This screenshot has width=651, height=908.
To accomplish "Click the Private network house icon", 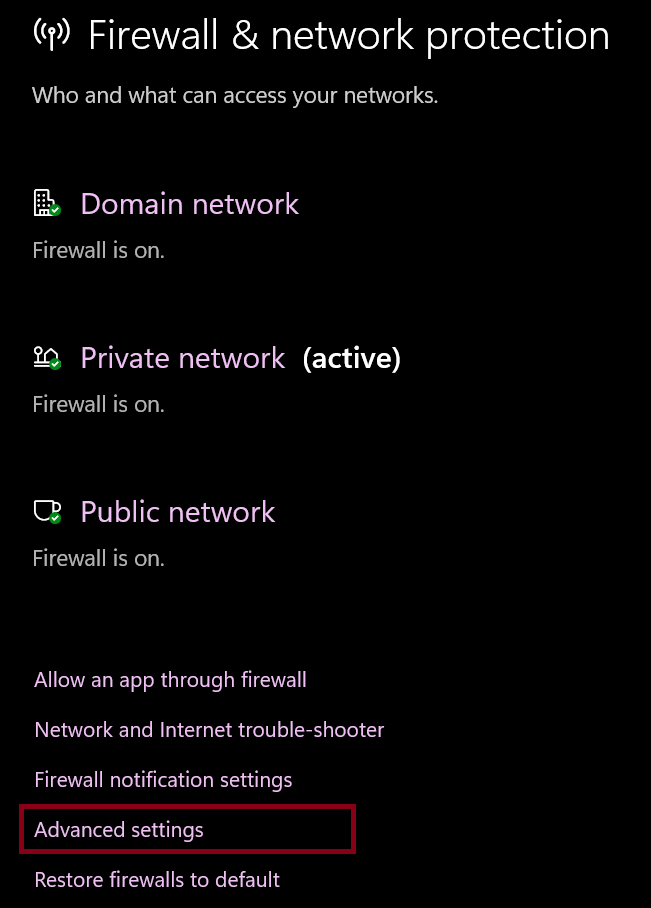I will pyautogui.click(x=43, y=357).
